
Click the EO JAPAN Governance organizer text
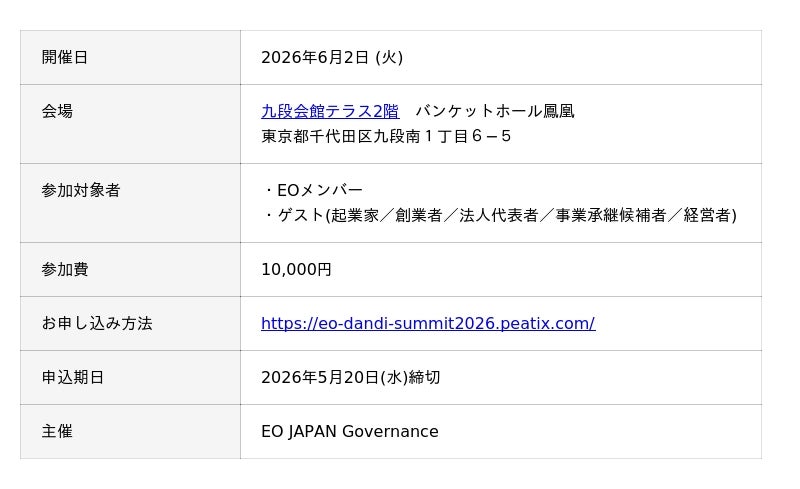pos(350,431)
